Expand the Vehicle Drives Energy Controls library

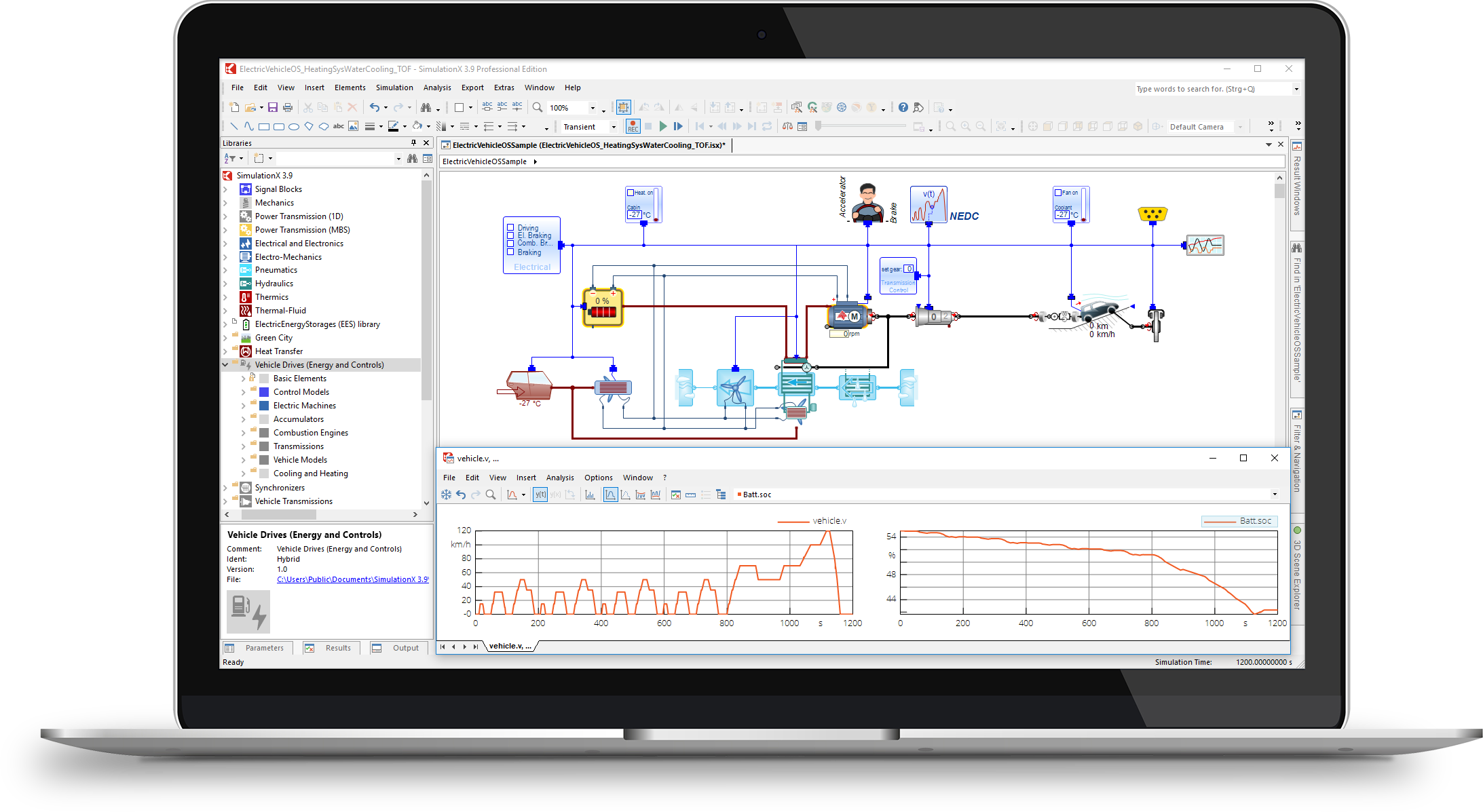[228, 364]
